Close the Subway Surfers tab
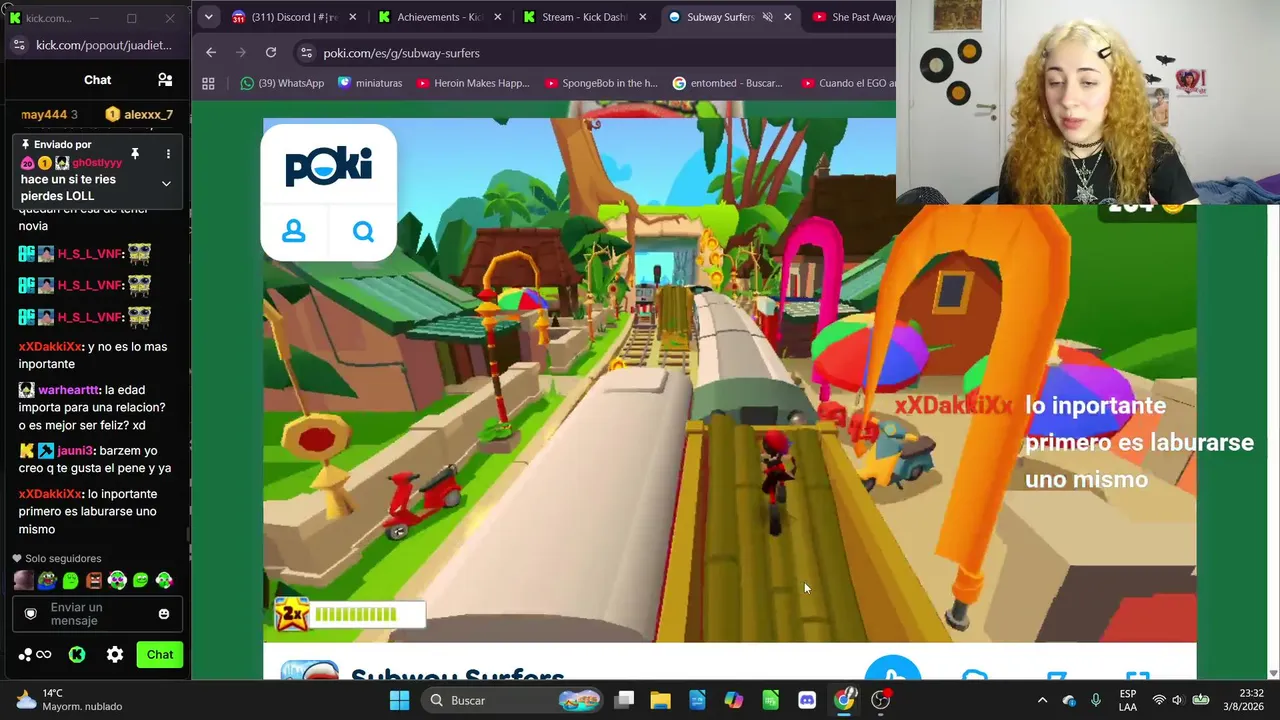The height and width of the screenshot is (720, 1280). coord(788,17)
